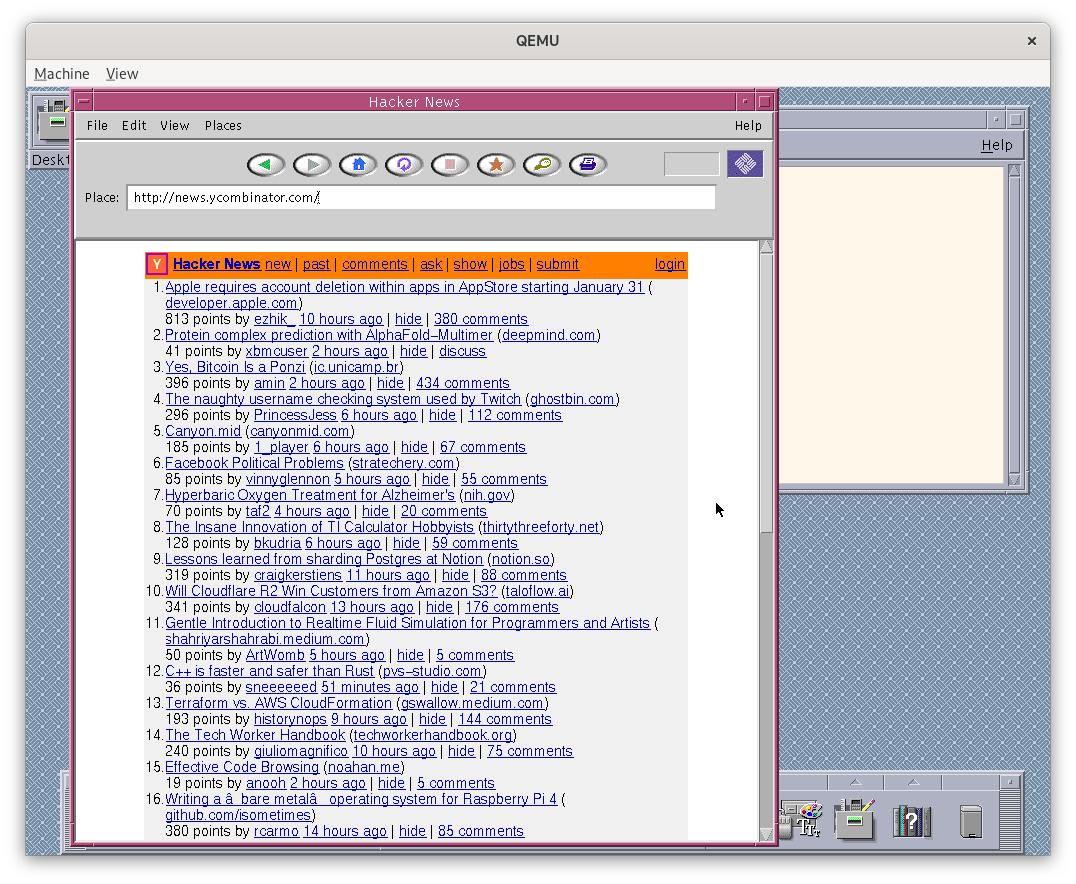Open 'Facebook Political Problems' story
Image resolution: width=1076 pixels, height=884 pixels.
[x=254, y=463]
